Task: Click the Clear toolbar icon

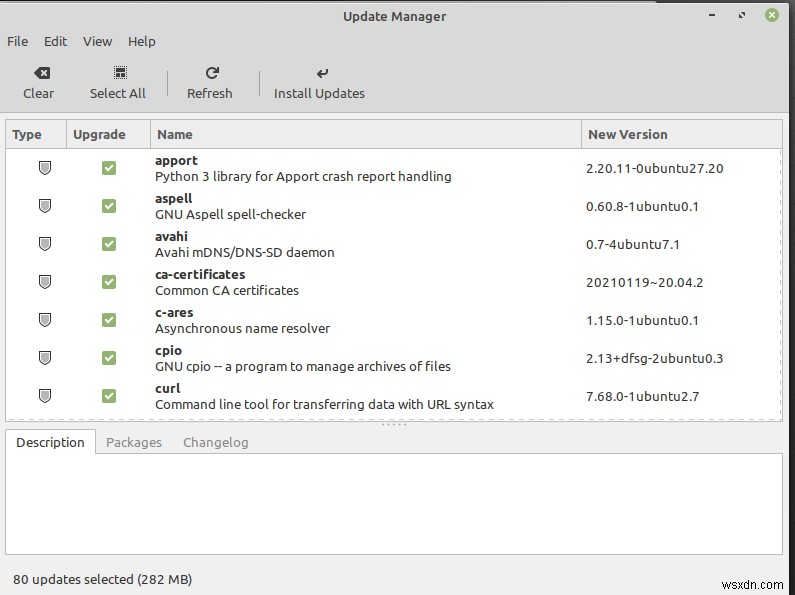Action: tap(42, 73)
